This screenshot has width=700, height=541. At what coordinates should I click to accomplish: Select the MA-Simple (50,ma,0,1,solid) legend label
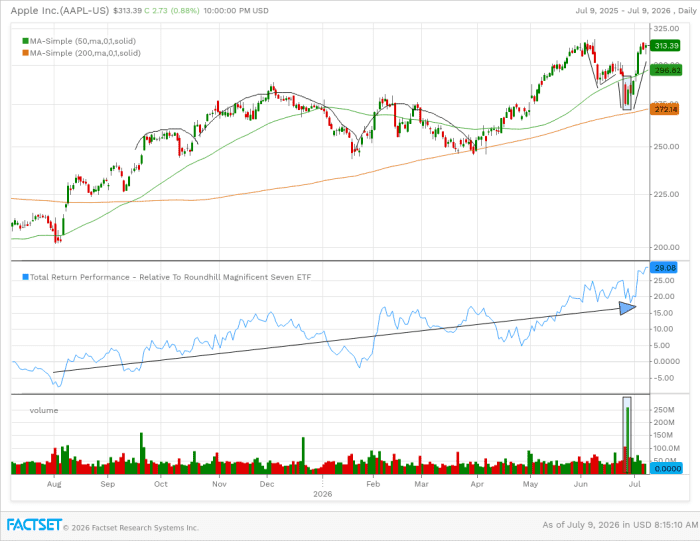[x=83, y=41]
